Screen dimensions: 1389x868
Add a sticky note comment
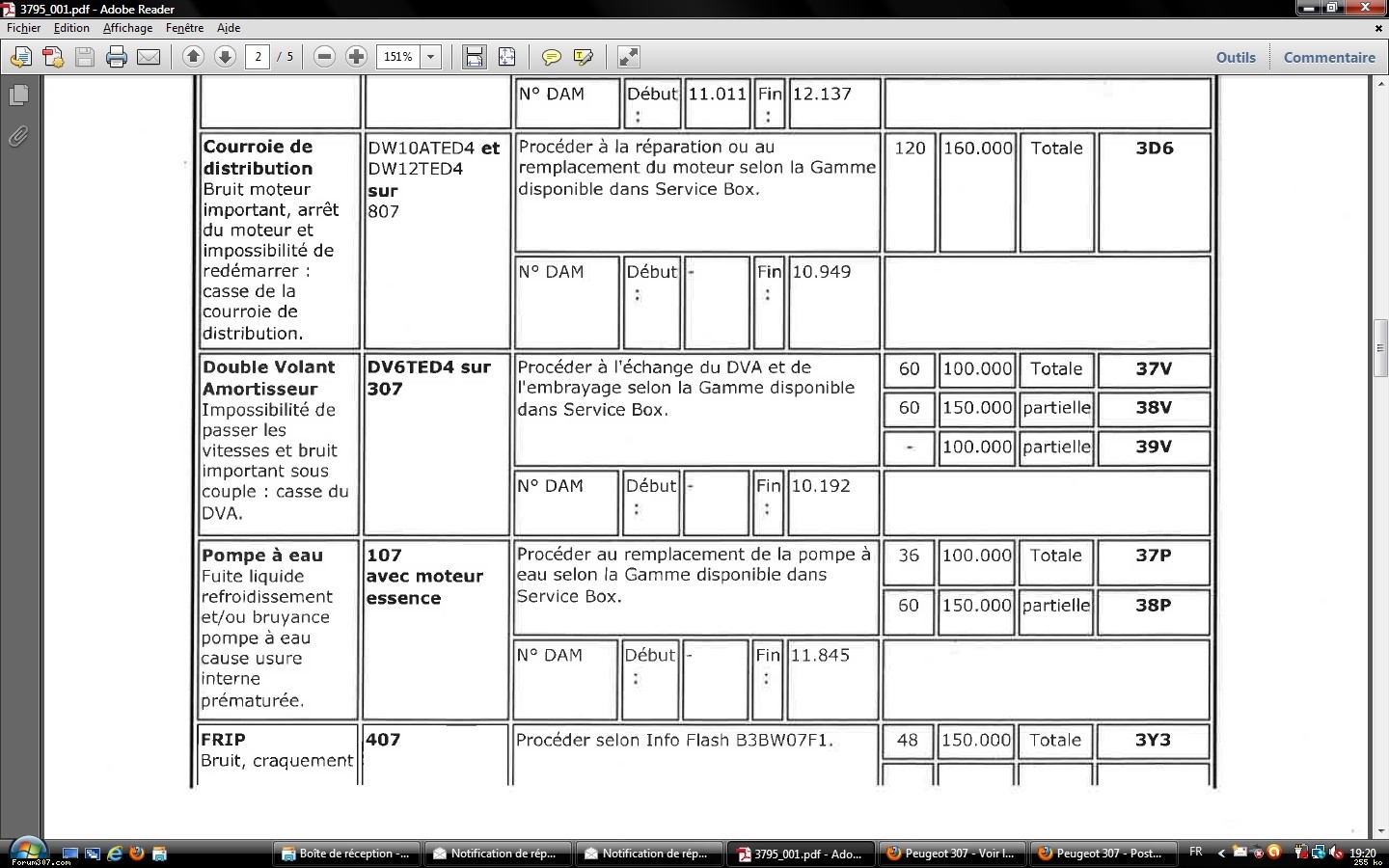click(551, 58)
